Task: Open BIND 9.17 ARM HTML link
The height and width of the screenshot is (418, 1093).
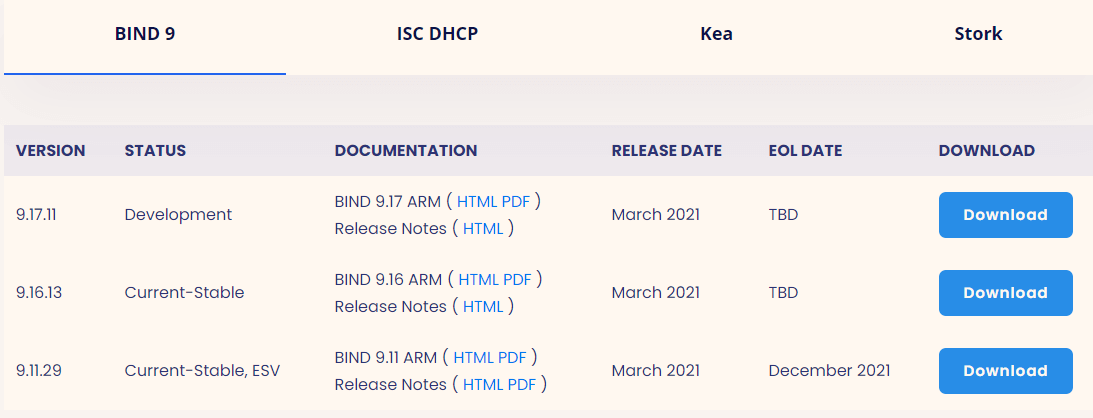Action: point(477,201)
